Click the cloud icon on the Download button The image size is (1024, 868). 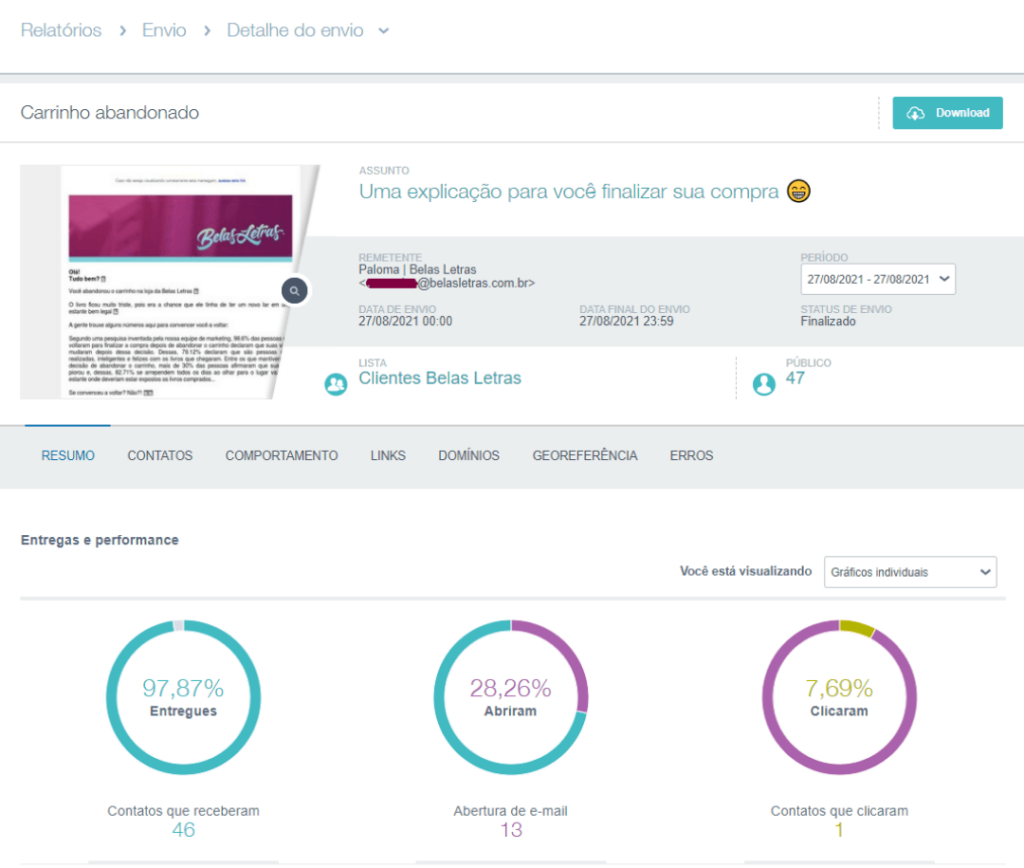tap(917, 113)
